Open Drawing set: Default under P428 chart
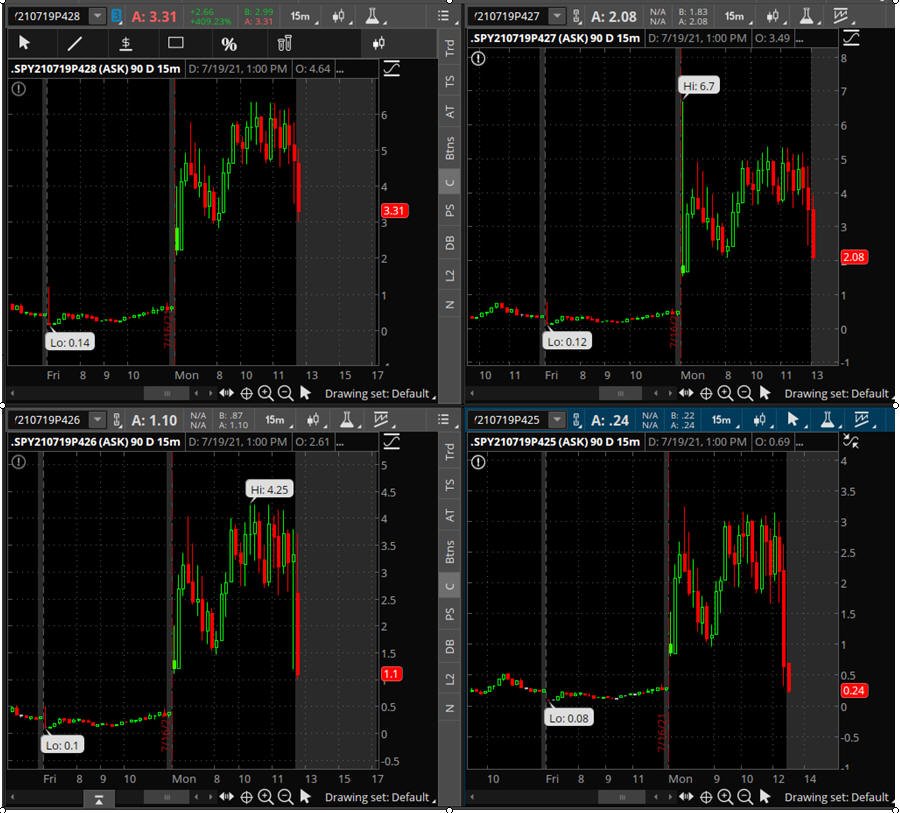The height and width of the screenshot is (813, 900). coord(379,394)
